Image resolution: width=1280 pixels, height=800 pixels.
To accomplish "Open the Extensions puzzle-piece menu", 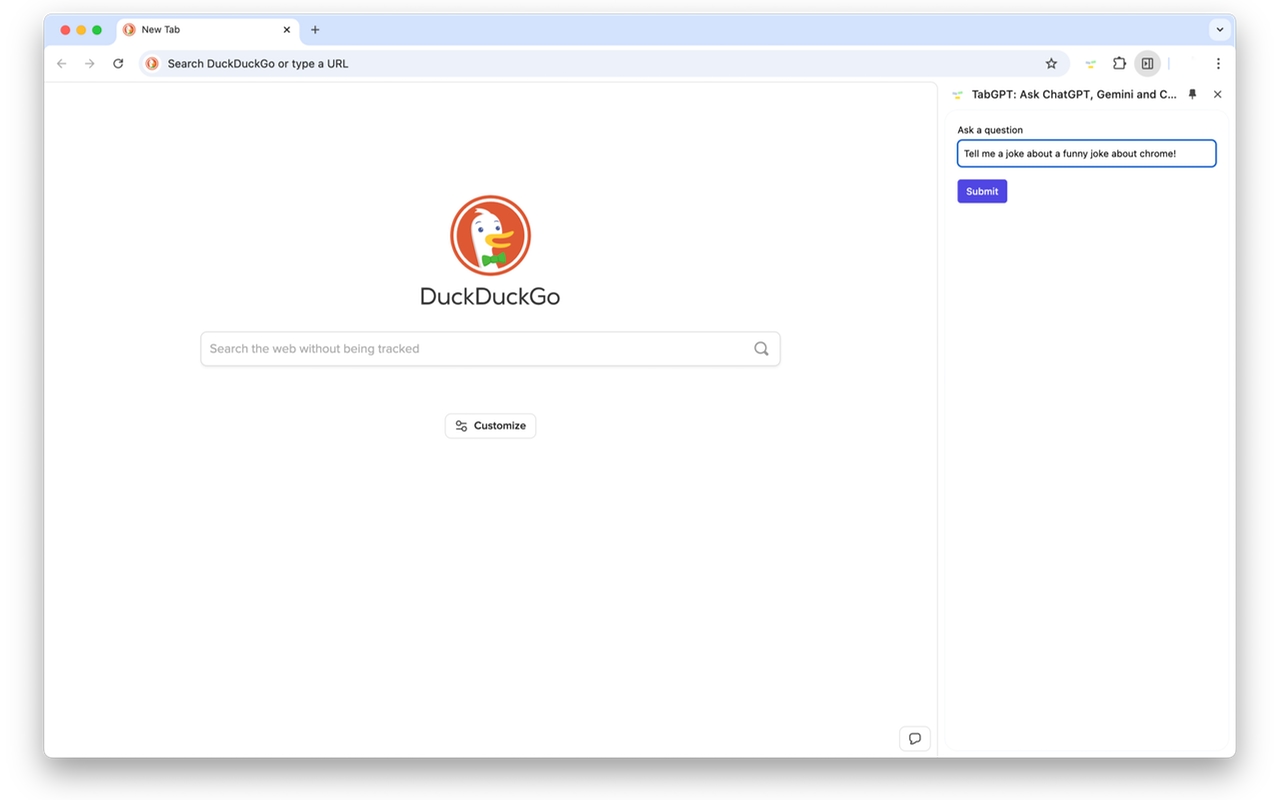I will point(1119,63).
